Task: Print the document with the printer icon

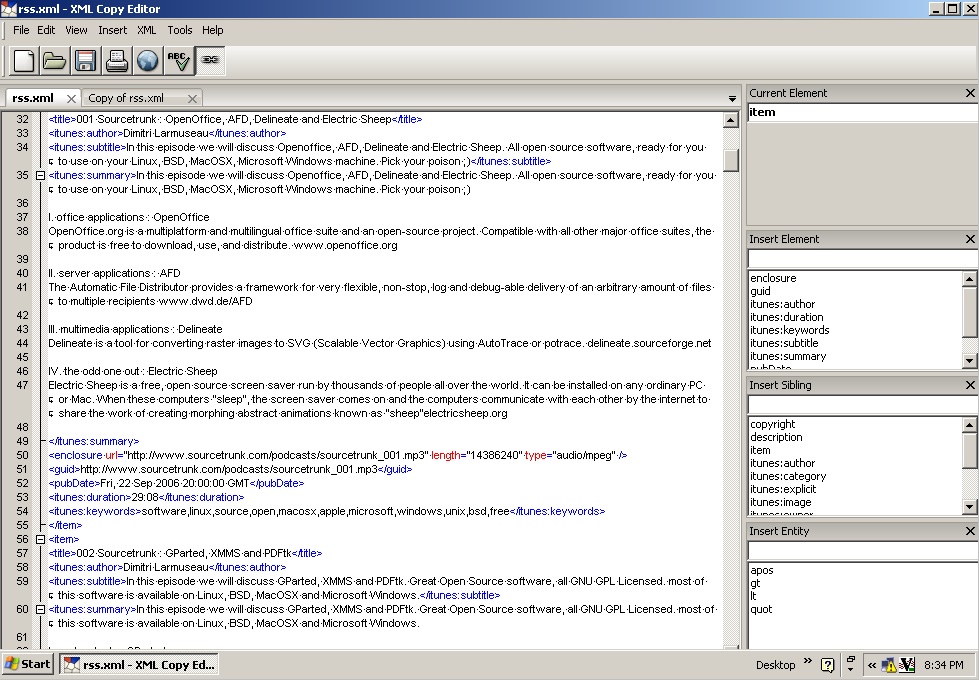Action: (117, 61)
